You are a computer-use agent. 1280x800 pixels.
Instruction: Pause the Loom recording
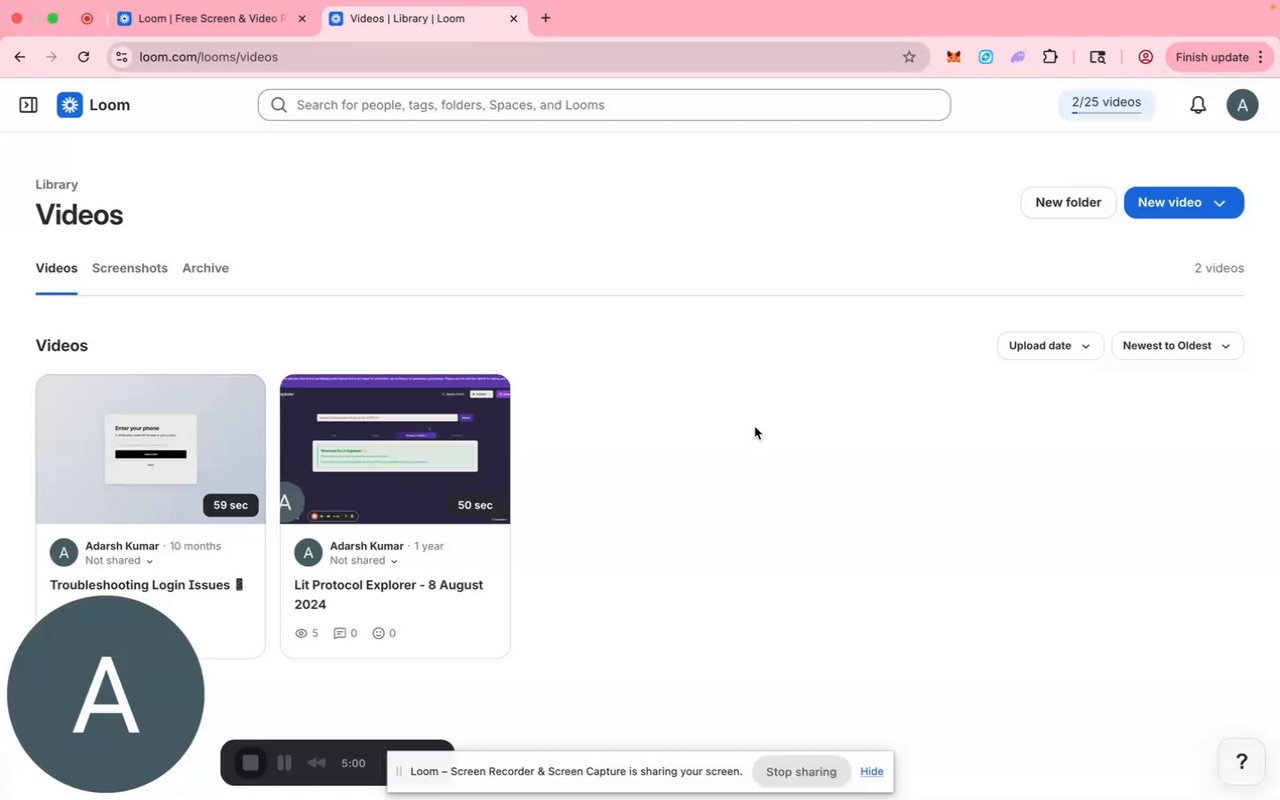click(284, 763)
